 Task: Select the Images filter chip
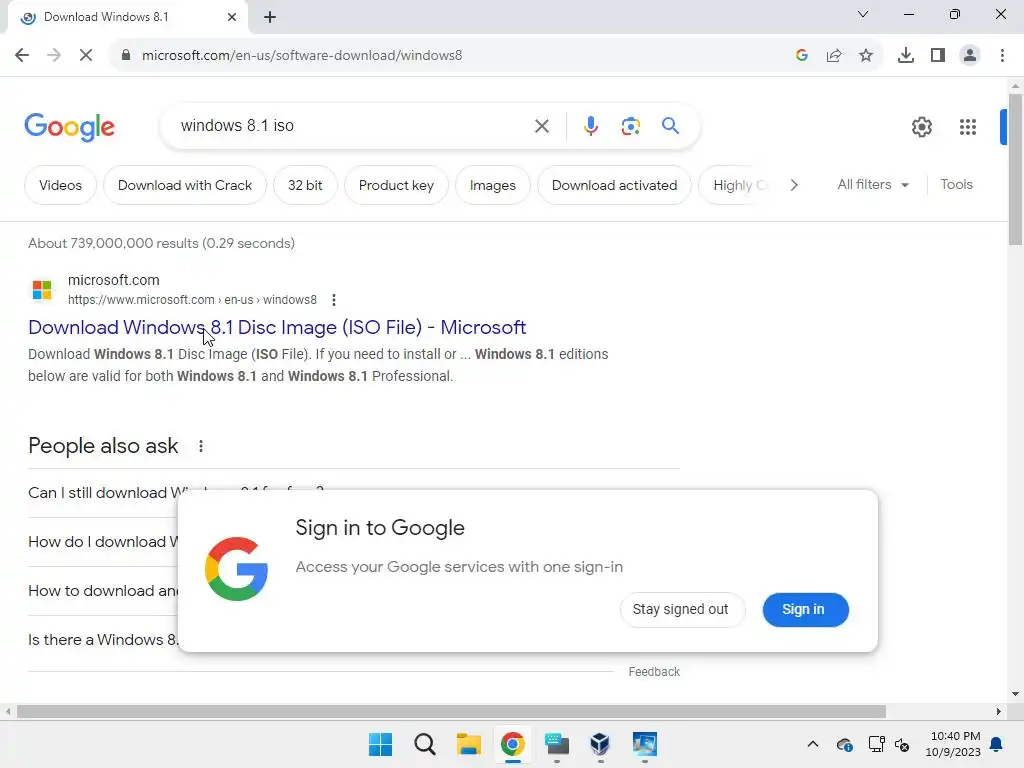(492, 185)
